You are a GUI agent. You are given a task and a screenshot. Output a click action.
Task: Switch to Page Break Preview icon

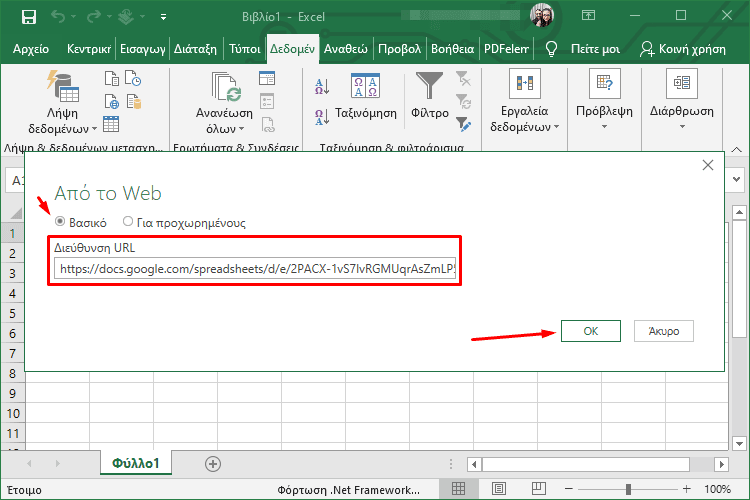(x=539, y=489)
